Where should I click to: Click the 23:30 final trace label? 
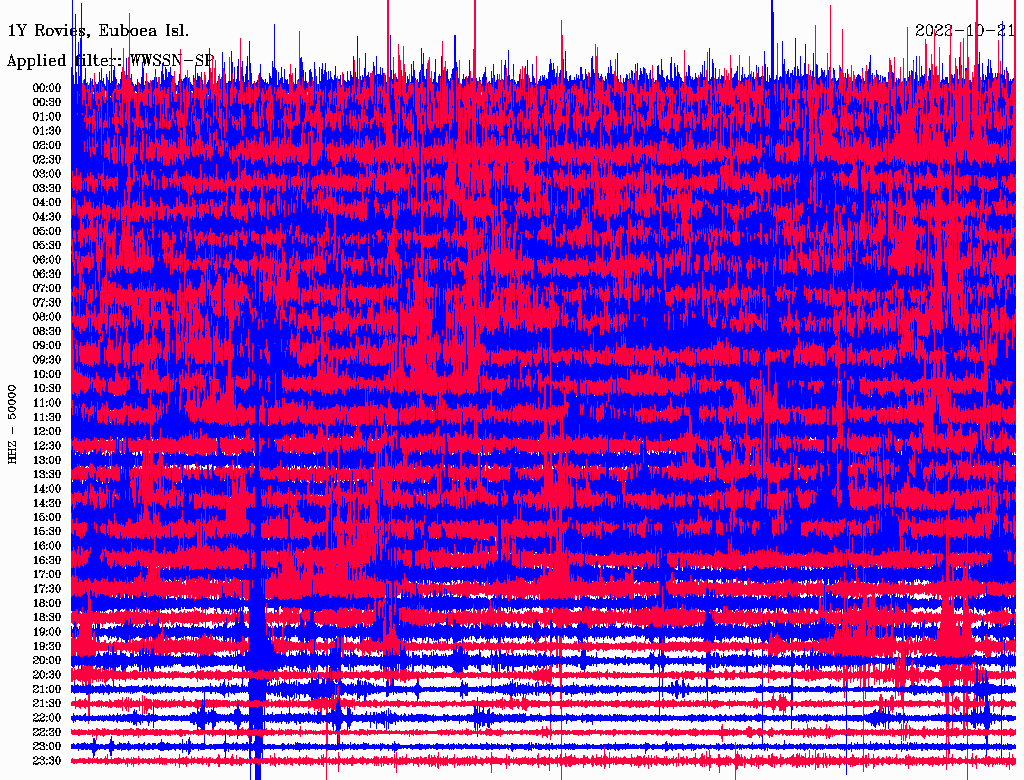click(47, 761)
